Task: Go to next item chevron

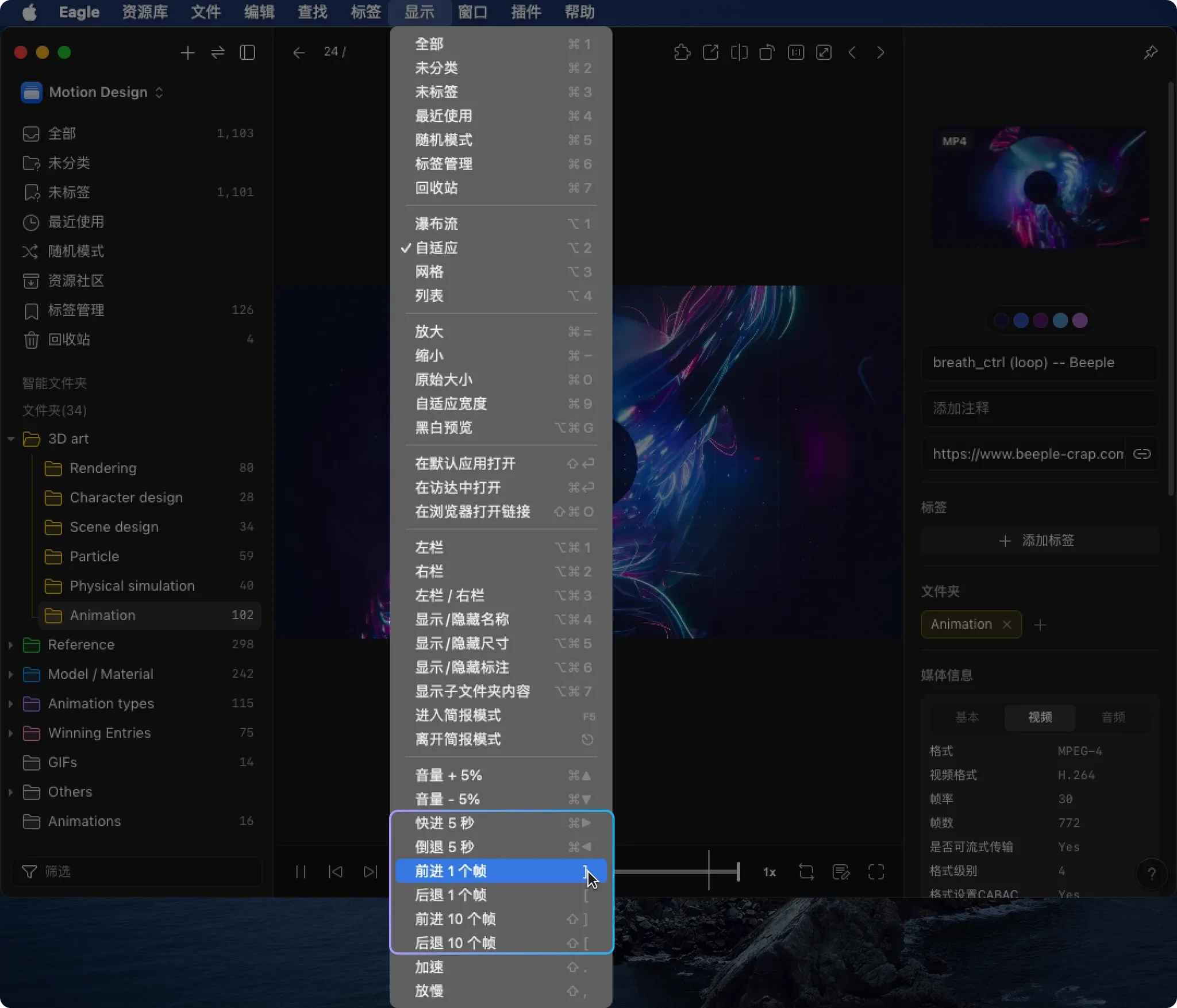Action: point(880,53)
